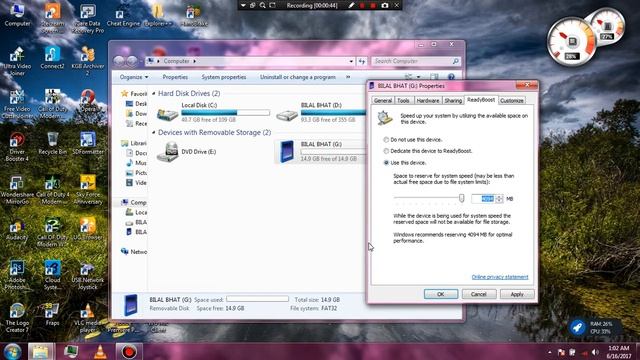
Task: Open the file explorer taskbar button
Action: point(40,351)
